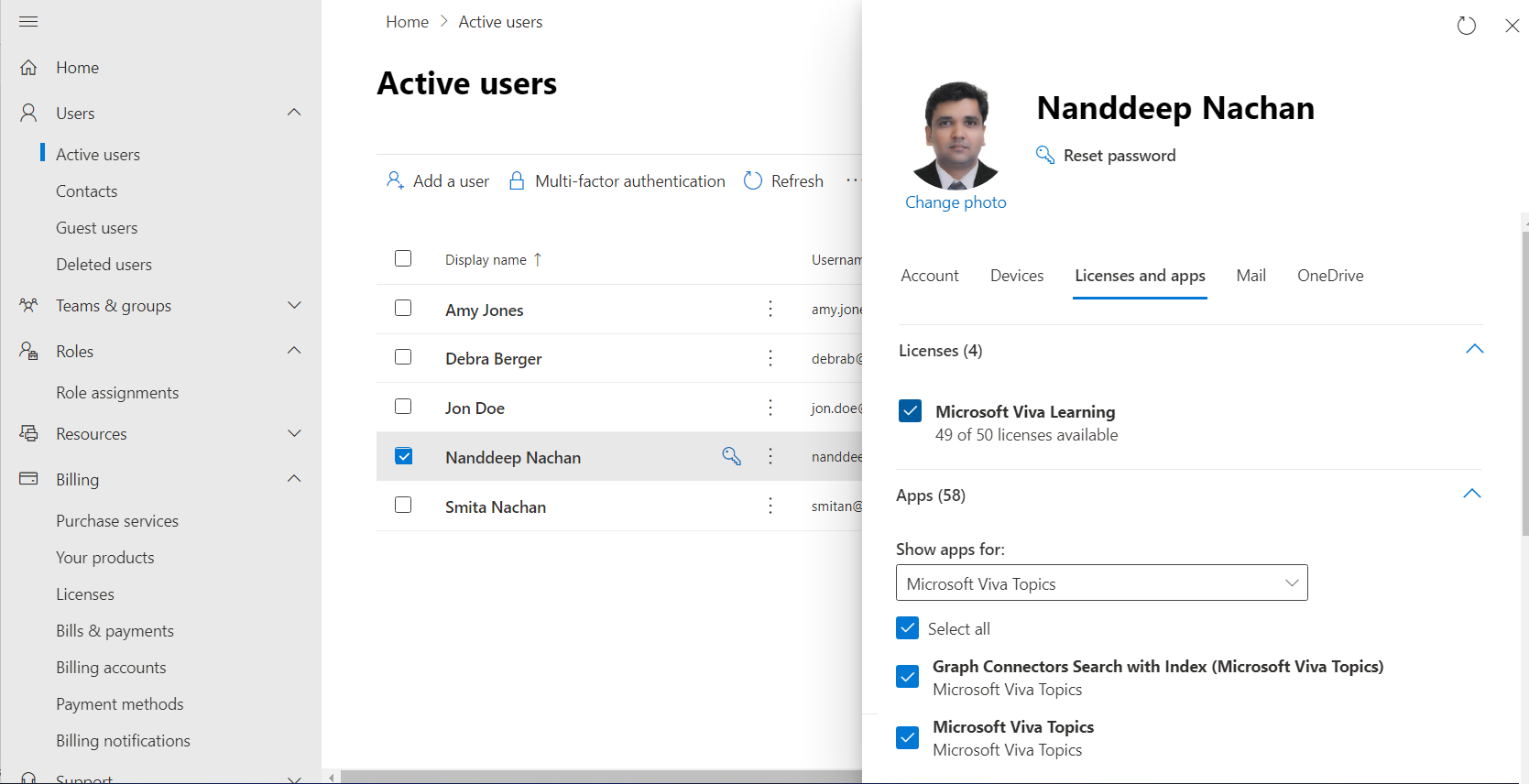Switch to the Account tab
Screen dimensions: 1529x784
(929, 276)
